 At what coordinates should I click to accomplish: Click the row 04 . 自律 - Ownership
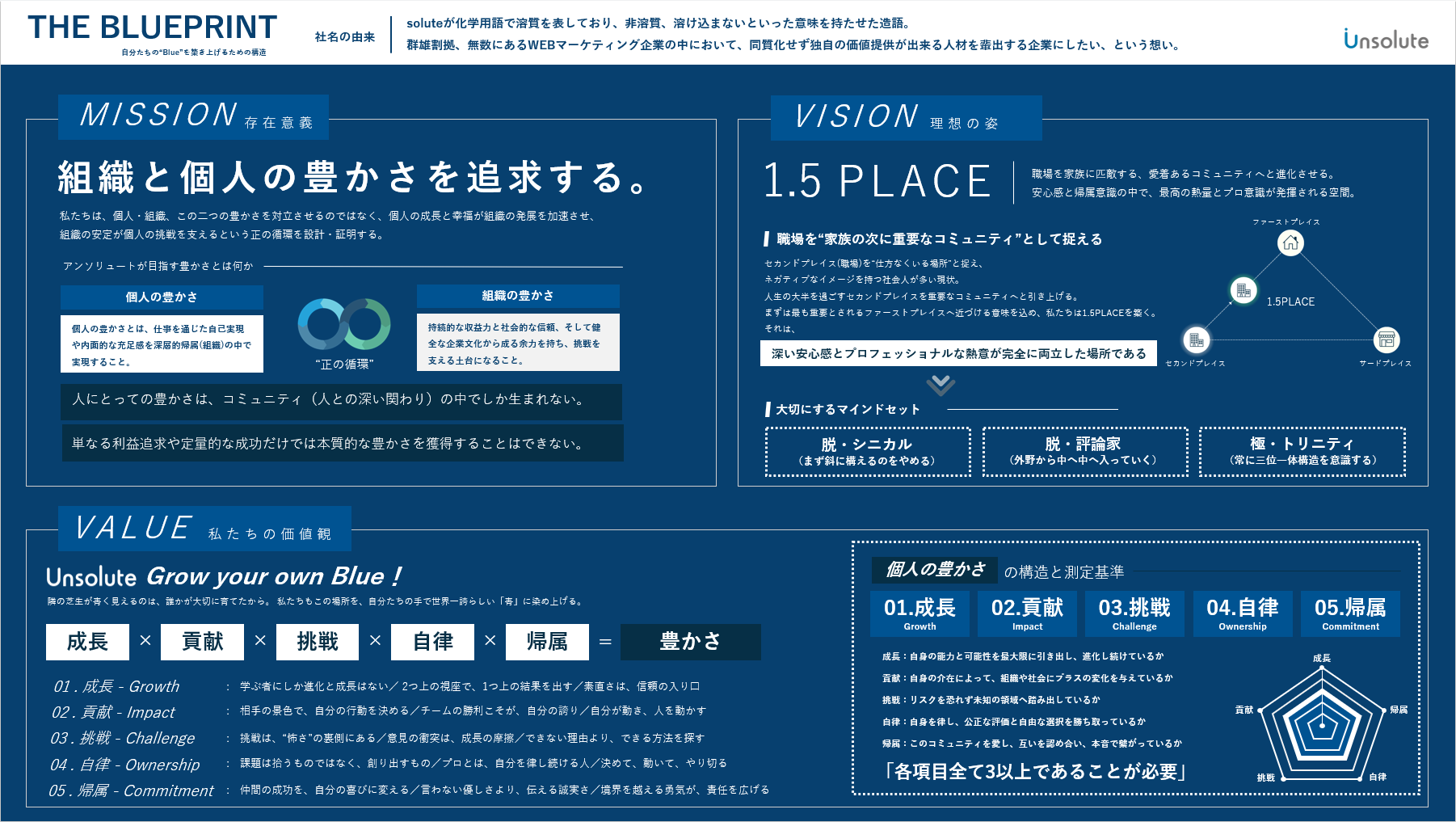[389, 764]
